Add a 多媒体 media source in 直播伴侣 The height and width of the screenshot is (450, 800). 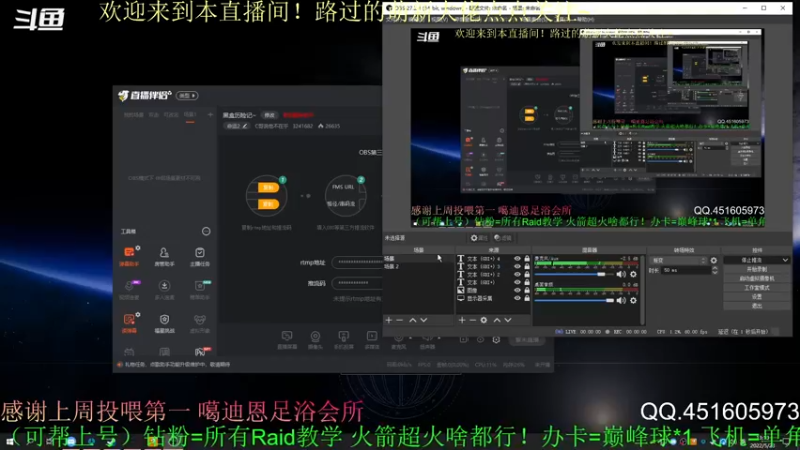[372, 340]
